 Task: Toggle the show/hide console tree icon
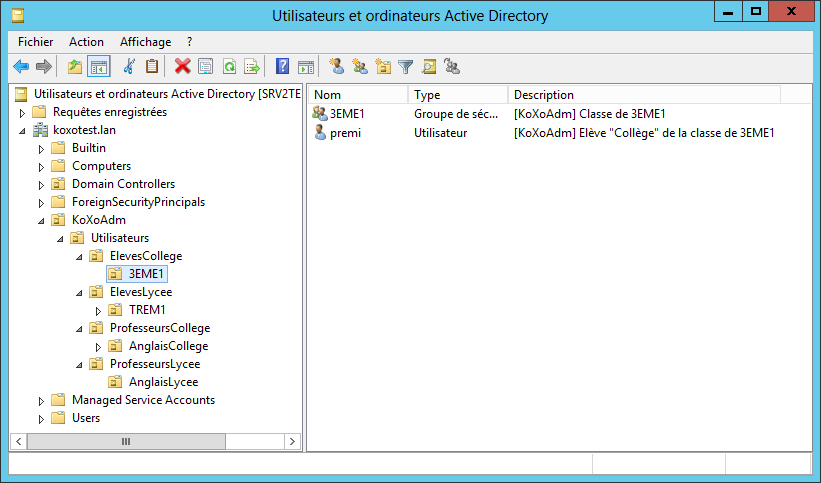pyautogui.click(x=98, y=67)
